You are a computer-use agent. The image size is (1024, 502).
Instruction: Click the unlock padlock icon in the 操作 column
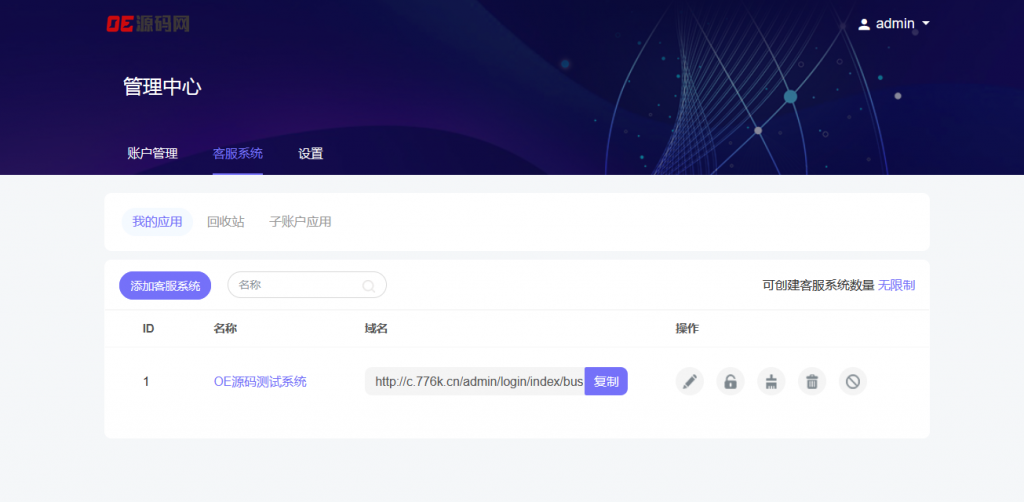(730, 381)
